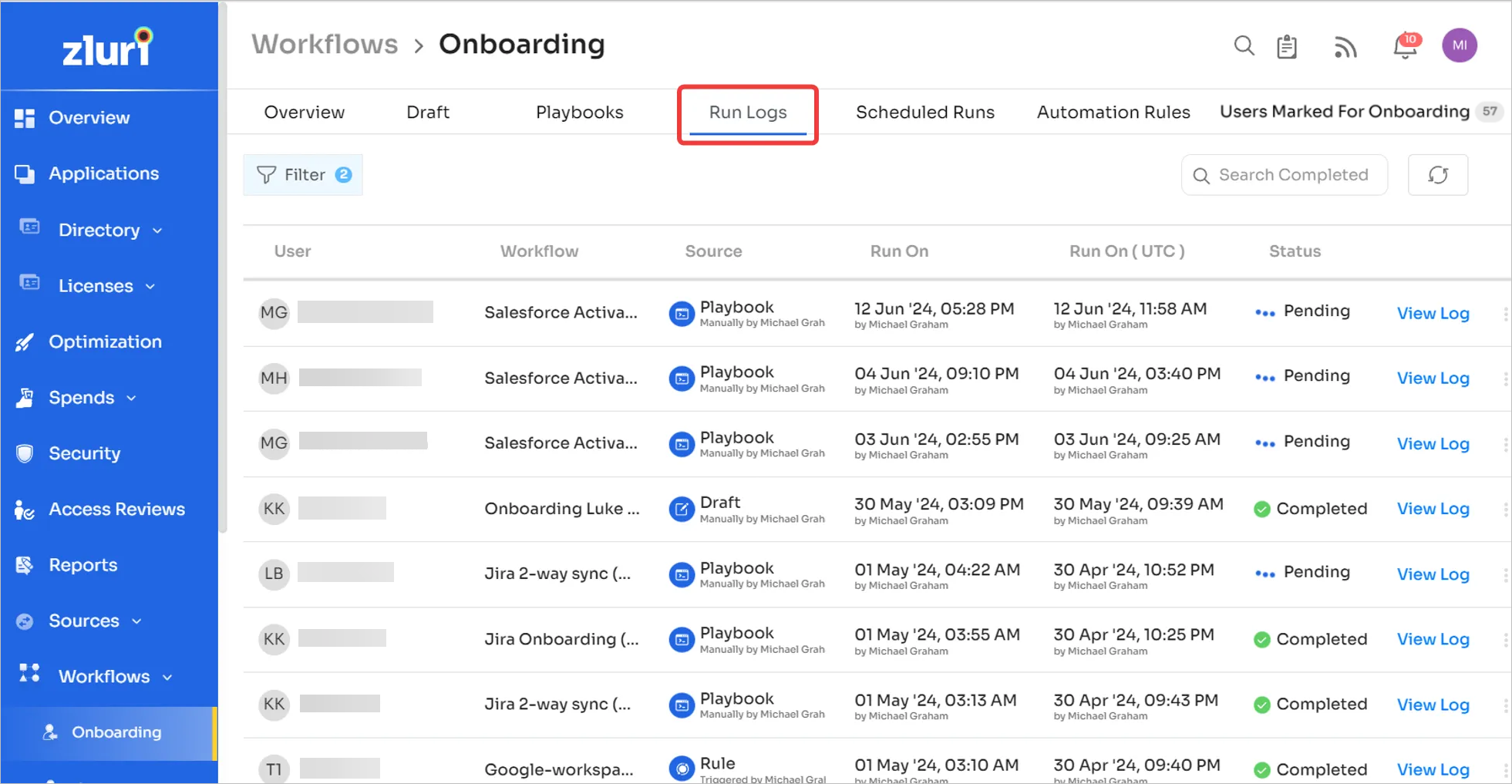
Task: Collapse the Workflows sidebar menu chevron
Action: (167, 678)
